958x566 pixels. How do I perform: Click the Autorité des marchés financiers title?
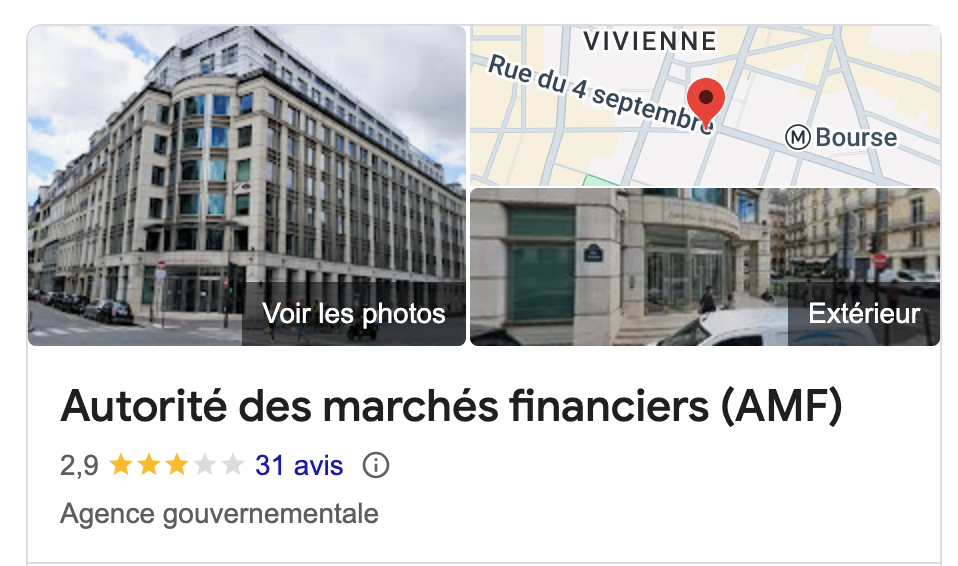pos(452,406)
